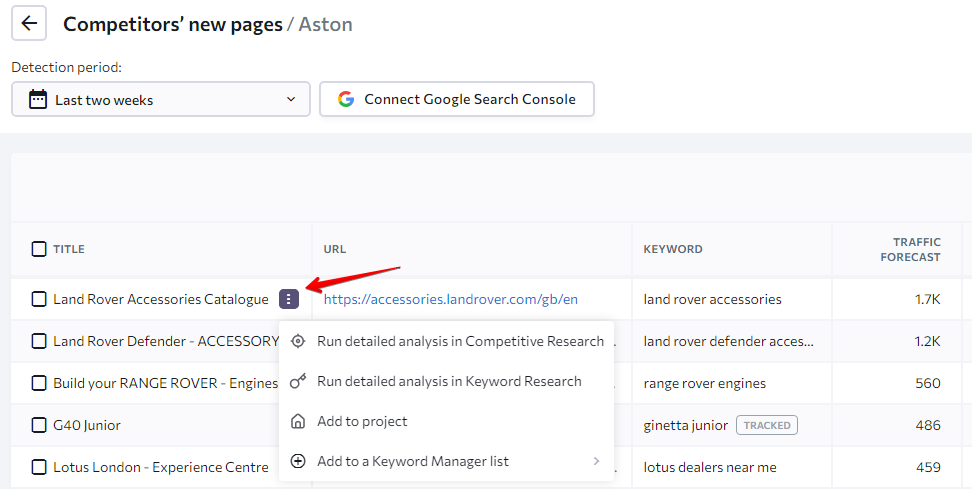The height and width of the screenshot is (489, 972).
Task: Check the Lotus London - Experience Centre row
Action: [38, 467]
